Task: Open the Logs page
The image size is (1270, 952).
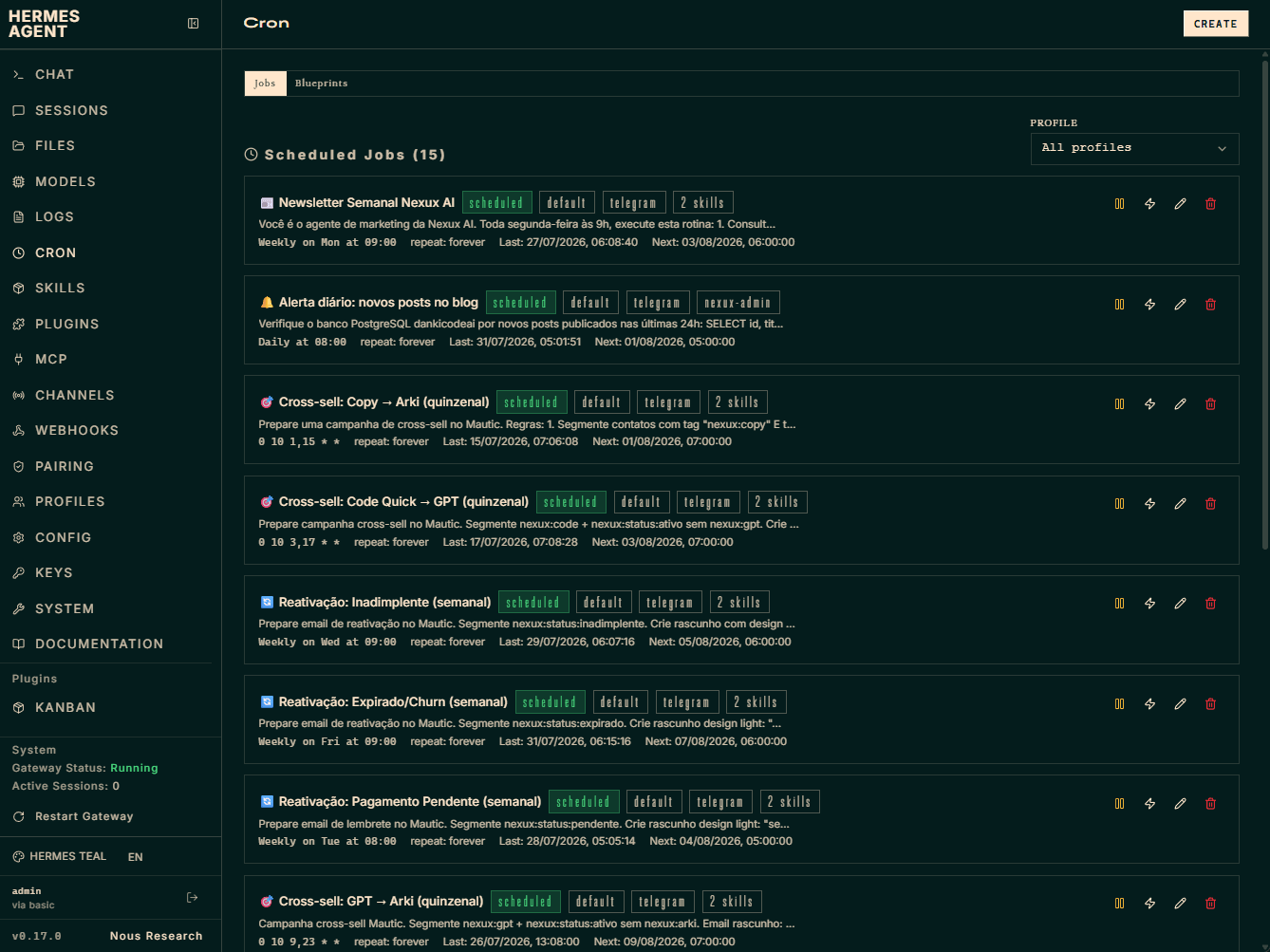Action: 110,217
